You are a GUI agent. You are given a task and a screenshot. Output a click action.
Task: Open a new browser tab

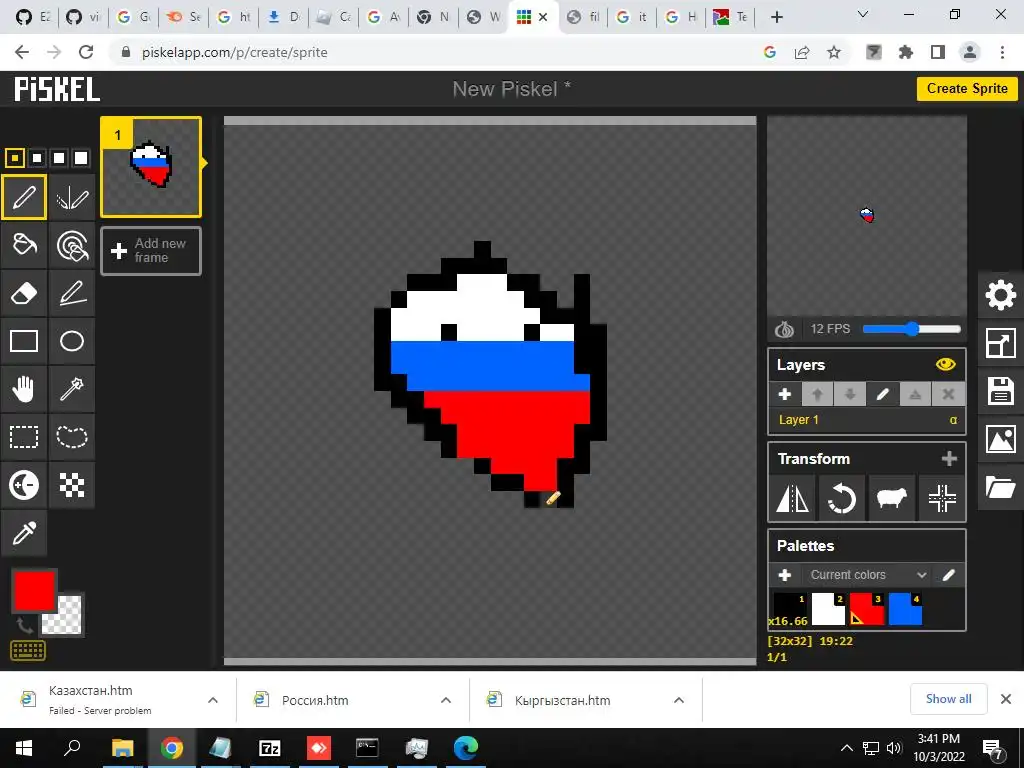click(776, 17)
